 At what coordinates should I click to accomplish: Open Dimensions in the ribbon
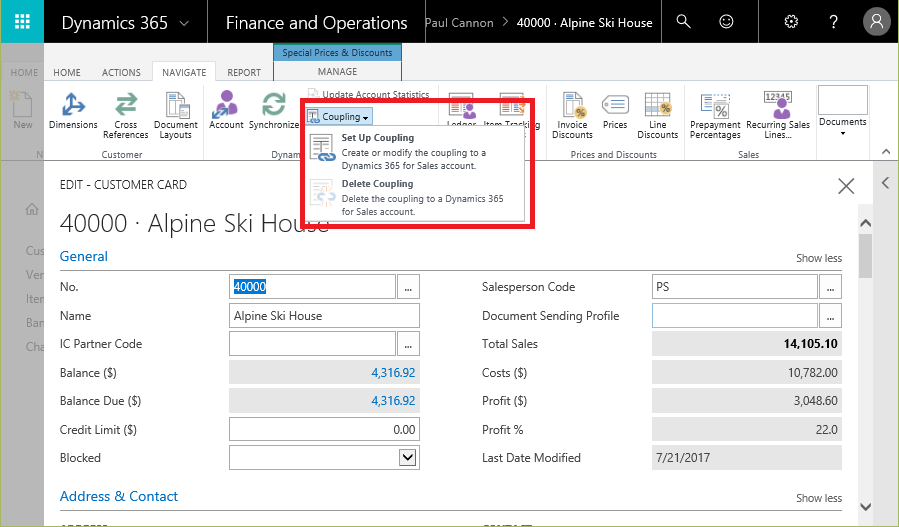point(73,111)
